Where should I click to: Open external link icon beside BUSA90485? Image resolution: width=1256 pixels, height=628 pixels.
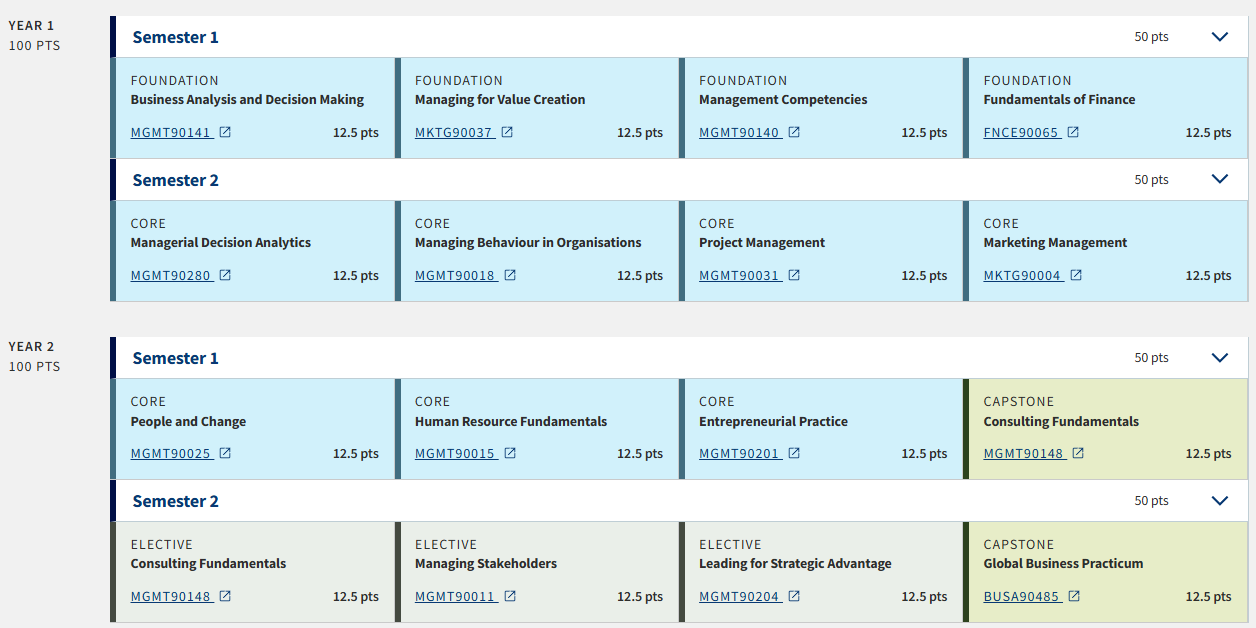tap(1074, 596)
